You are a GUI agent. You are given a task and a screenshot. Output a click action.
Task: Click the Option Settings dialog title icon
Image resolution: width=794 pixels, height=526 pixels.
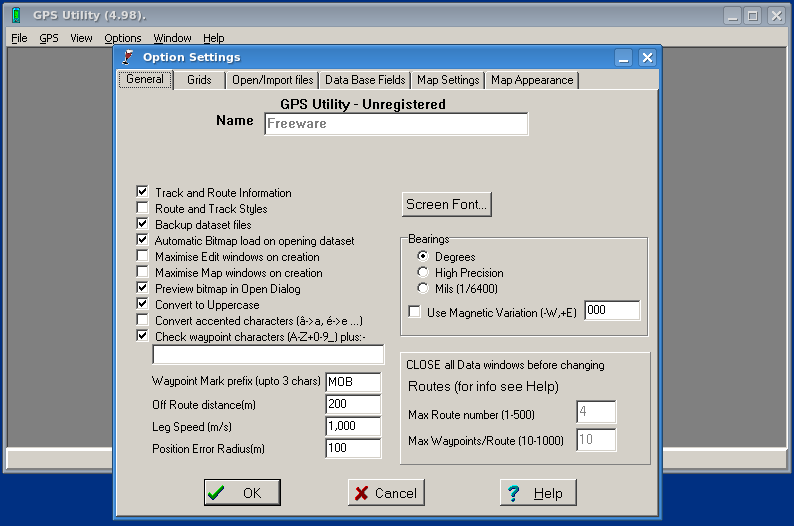[x=128, y=57]
